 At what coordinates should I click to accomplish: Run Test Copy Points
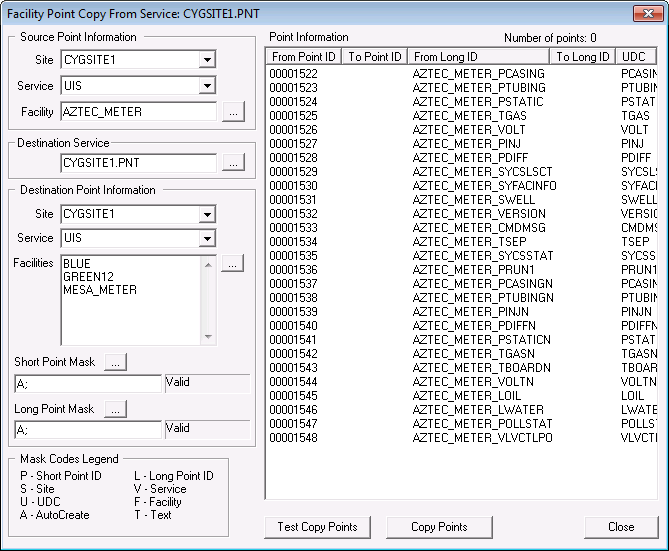point(317,527)
